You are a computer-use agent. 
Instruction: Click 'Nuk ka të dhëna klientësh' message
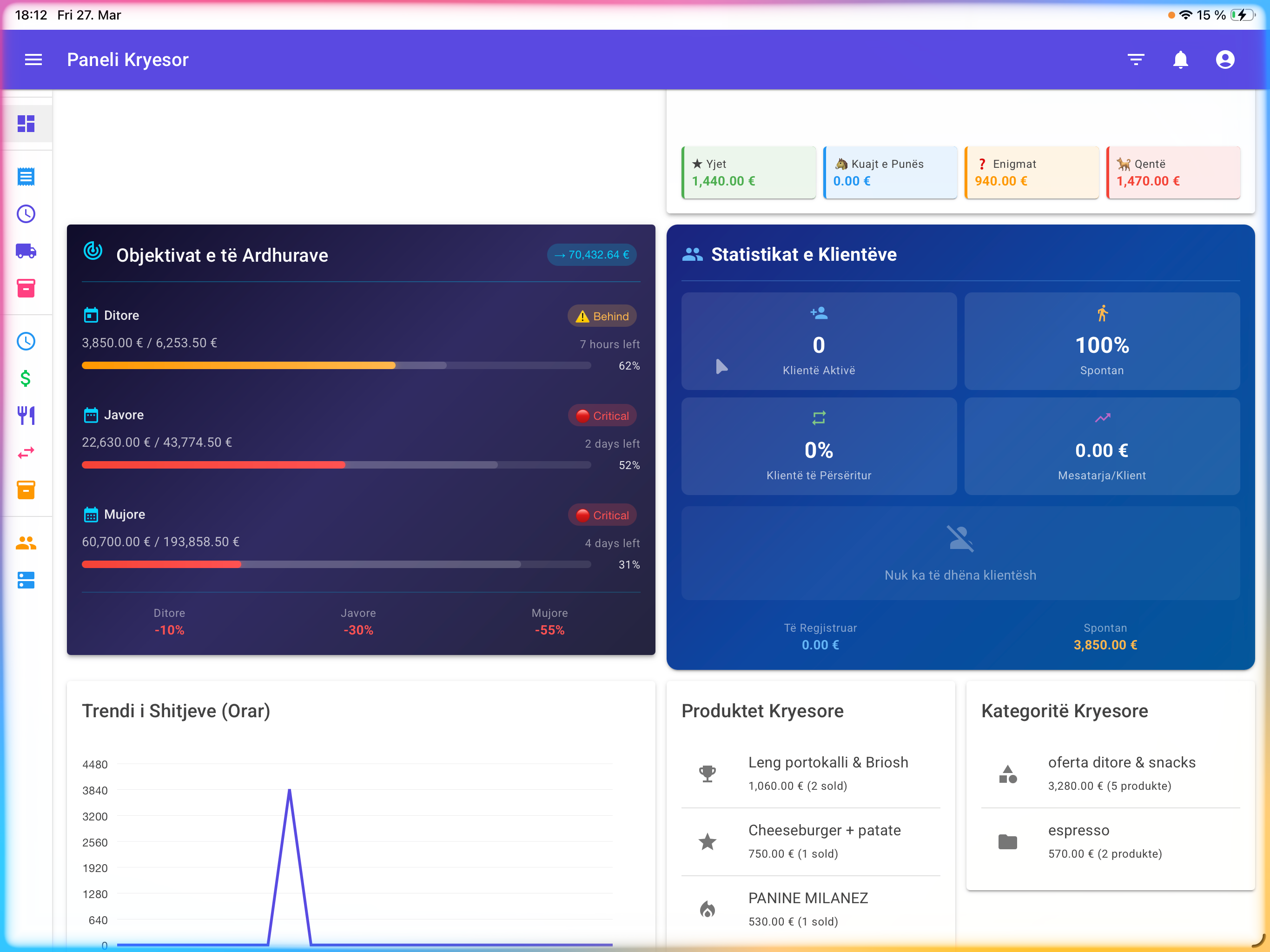point(960,575)
